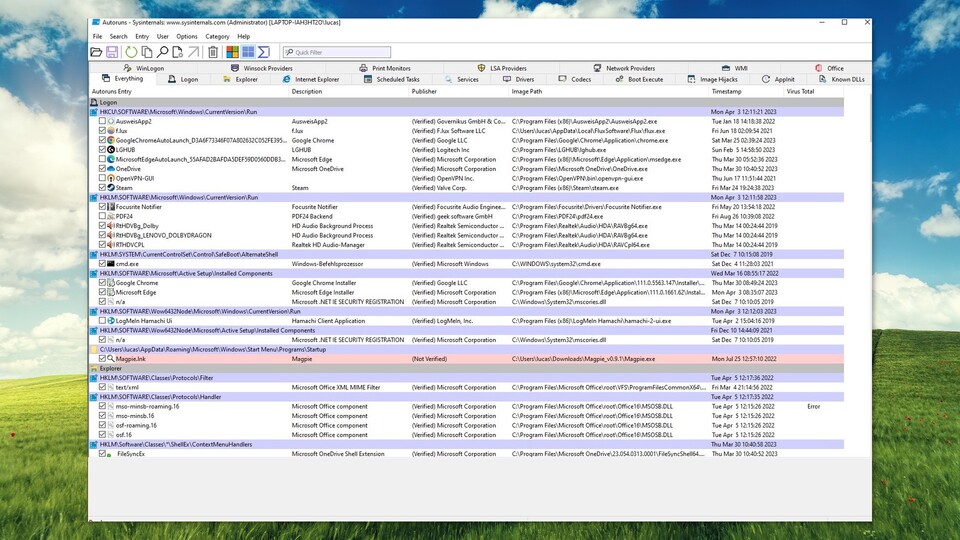The height and width of the screenshot is (540, 960).
Task: Click the Copy toolbar icon
Action: [x=147, y=52]
